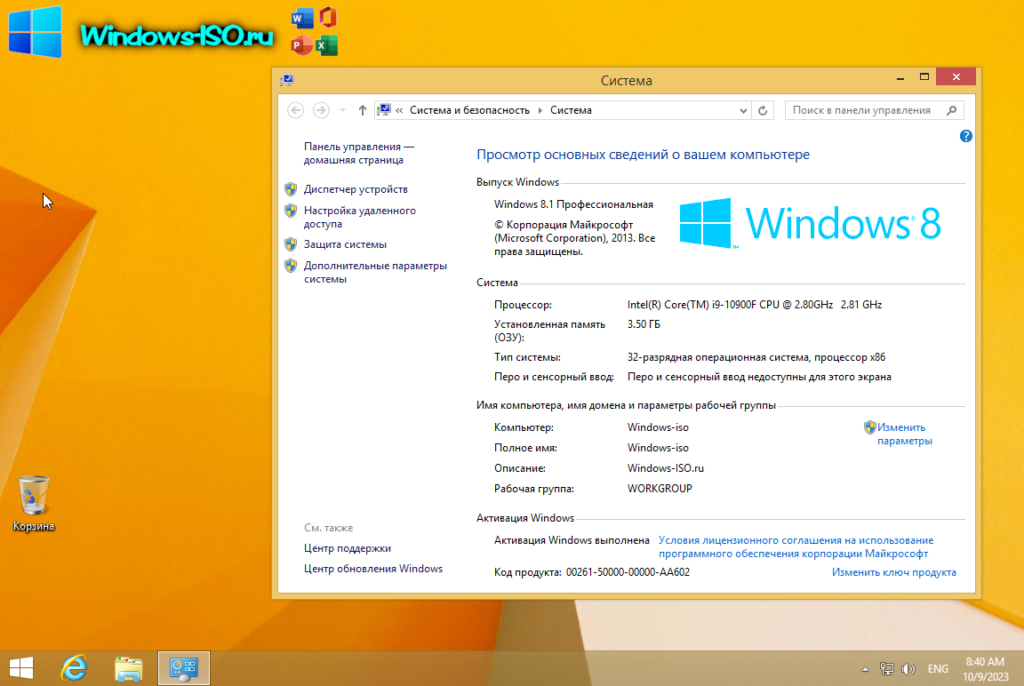Click the processor value i9-10900F text
This screenshot has width=1024, height=686.
click(x=754, y=304)
